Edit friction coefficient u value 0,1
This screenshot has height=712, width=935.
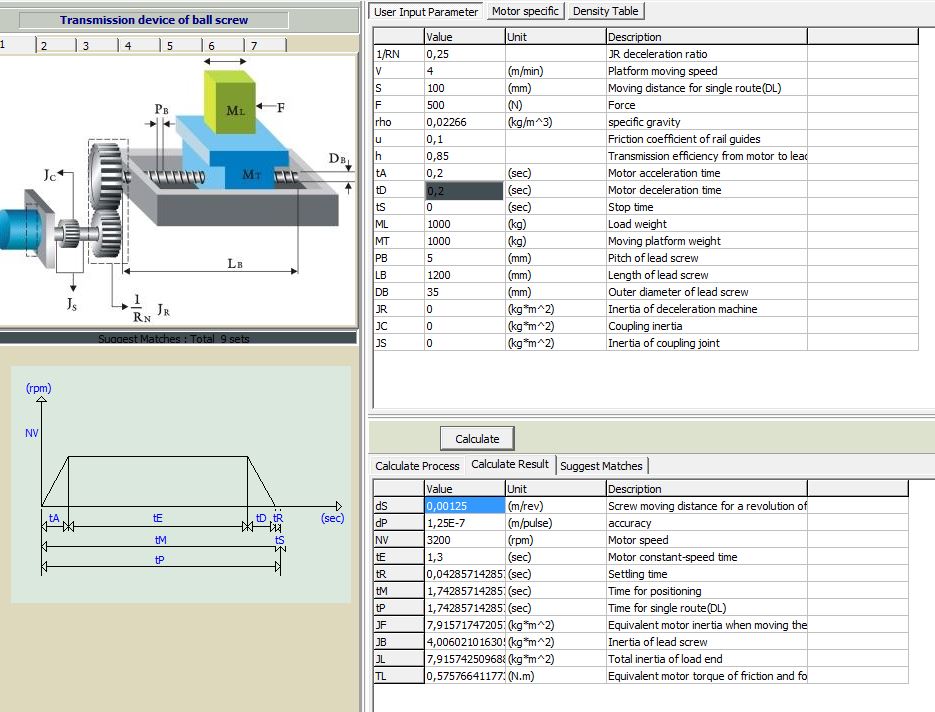click(465, 139)
